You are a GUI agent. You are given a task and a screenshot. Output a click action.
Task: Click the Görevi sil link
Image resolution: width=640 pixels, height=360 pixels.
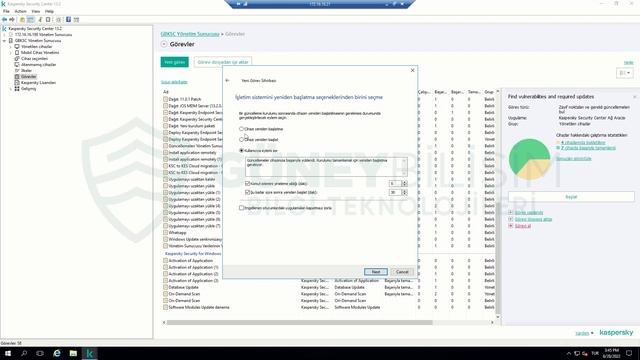pos(522,226)
